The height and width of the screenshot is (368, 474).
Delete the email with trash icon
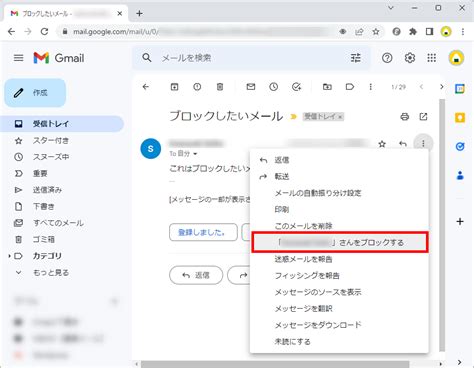coord(220,87)
